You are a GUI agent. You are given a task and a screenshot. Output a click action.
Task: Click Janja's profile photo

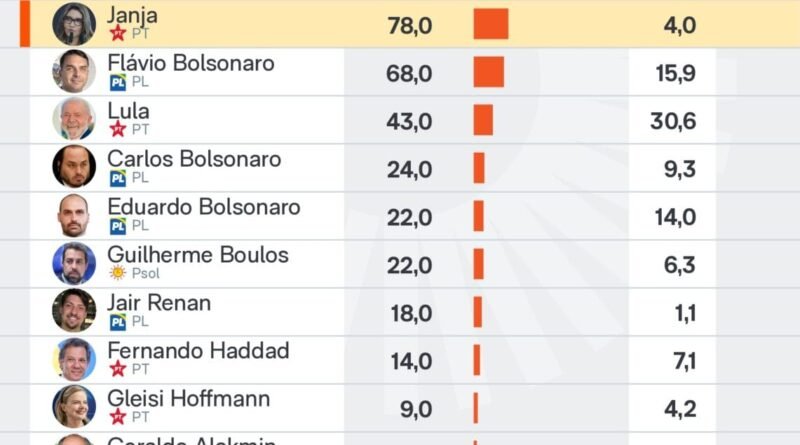73,24
